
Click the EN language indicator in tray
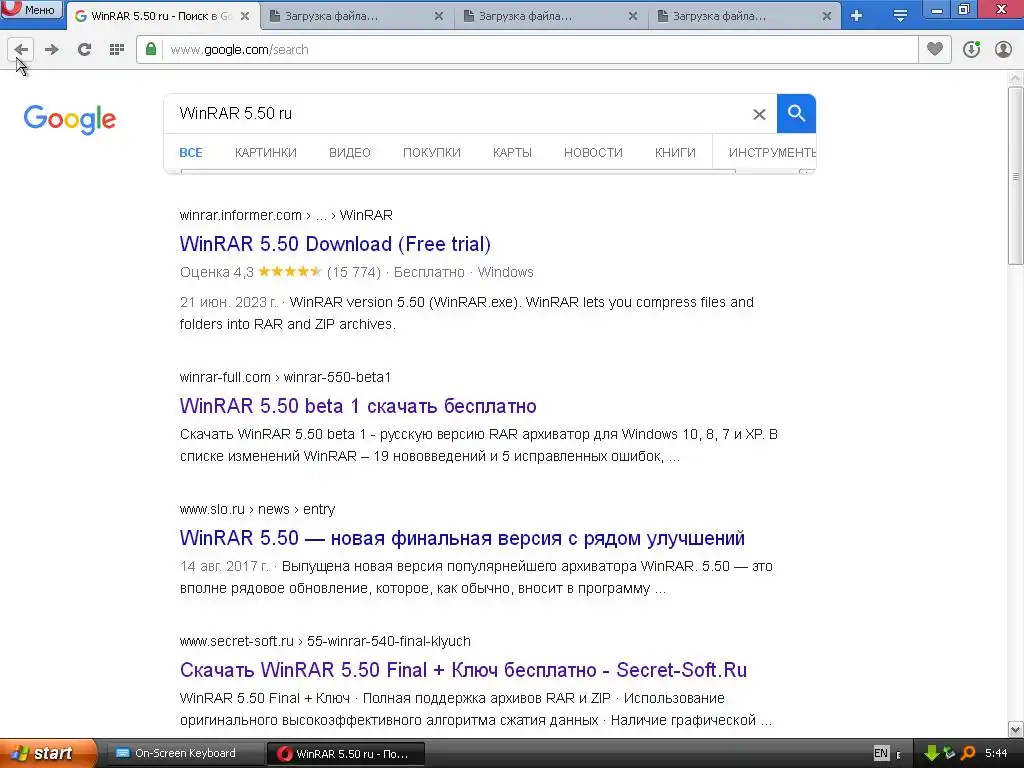tap(881, 754)
